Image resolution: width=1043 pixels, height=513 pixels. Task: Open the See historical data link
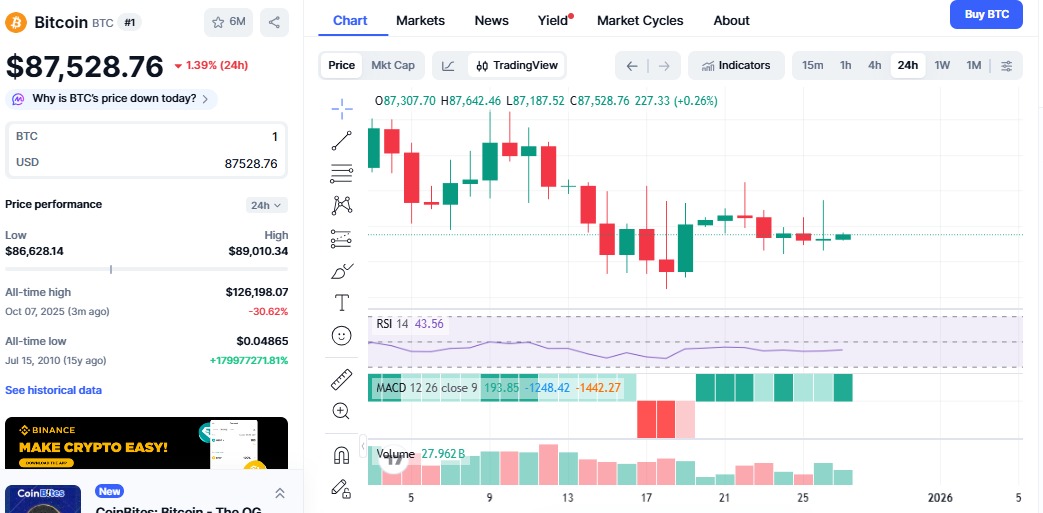(53, 390)
